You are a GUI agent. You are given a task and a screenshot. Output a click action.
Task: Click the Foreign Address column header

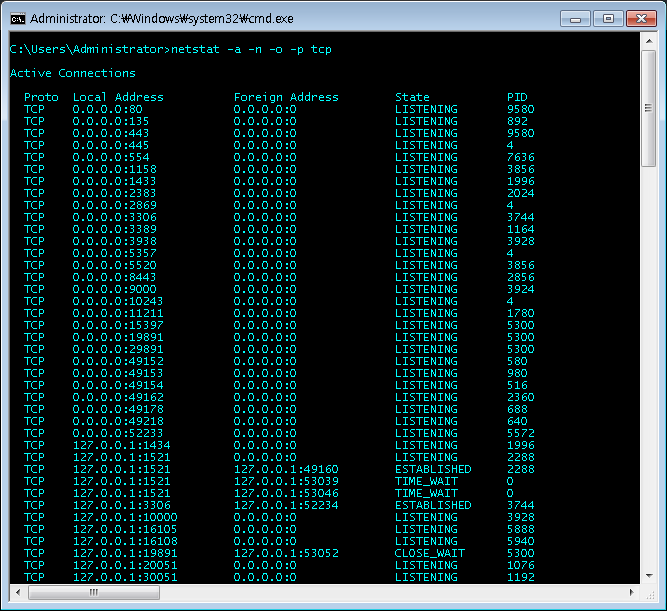286,97
